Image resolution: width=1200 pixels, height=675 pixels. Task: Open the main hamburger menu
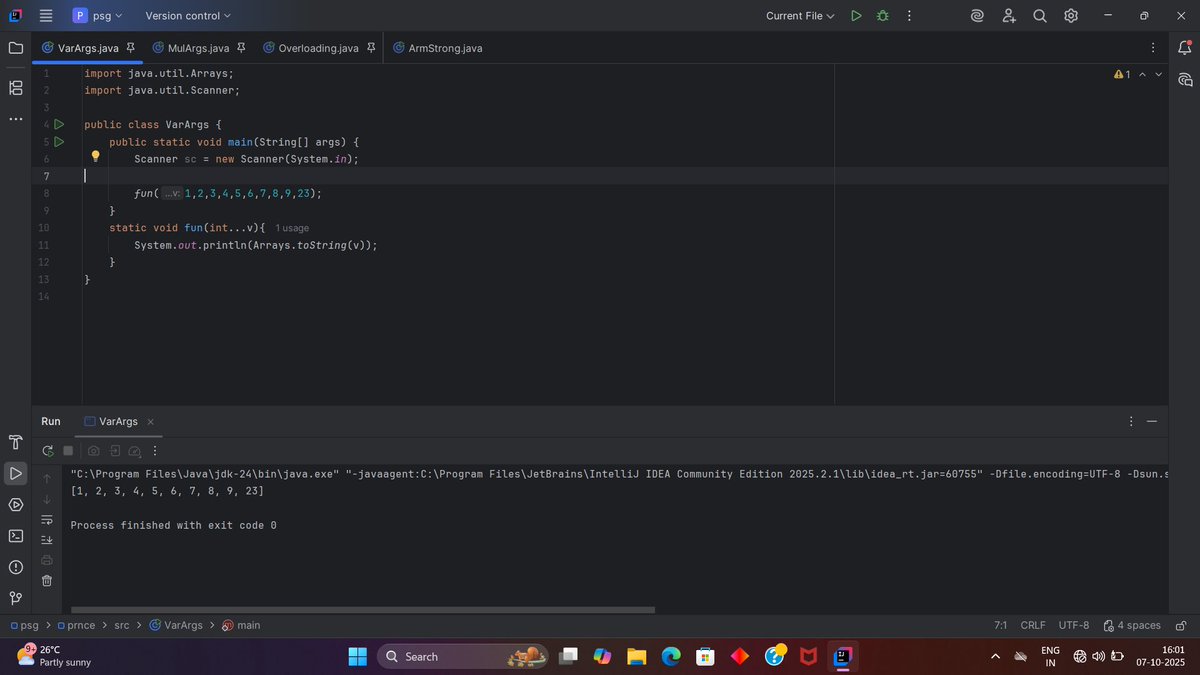point(45,16)
